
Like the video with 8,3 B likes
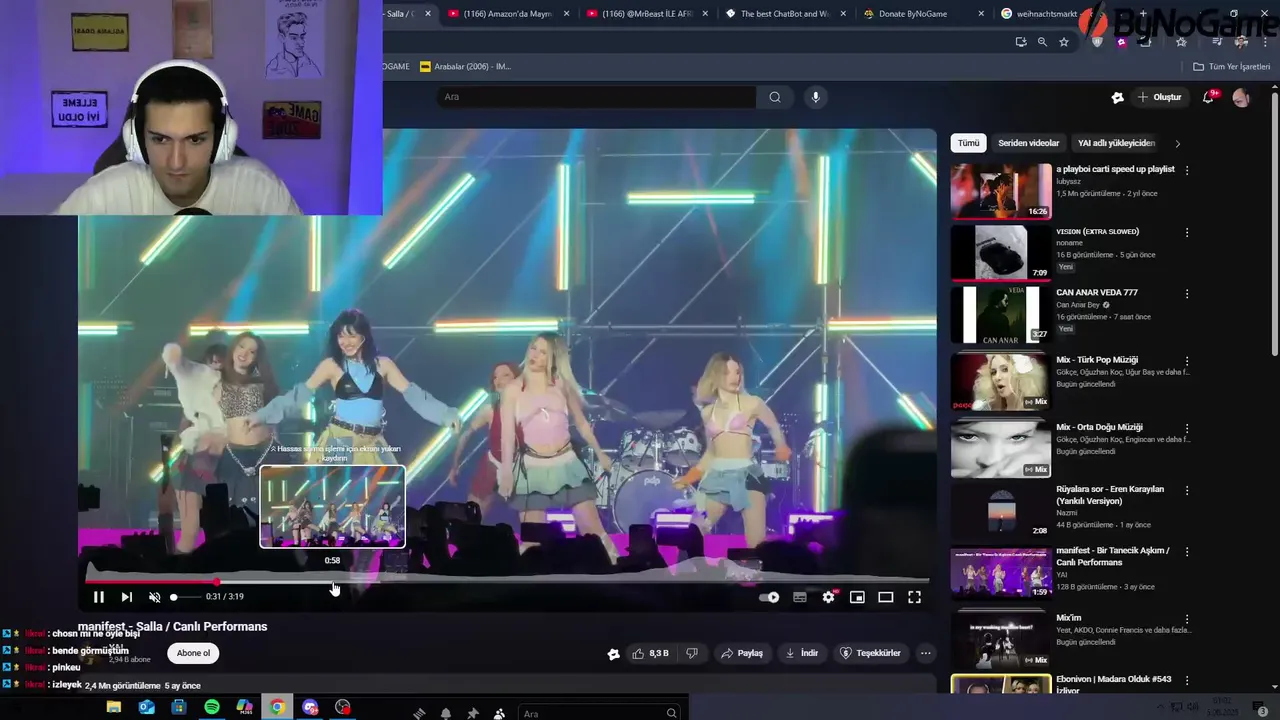click(650, 653)
